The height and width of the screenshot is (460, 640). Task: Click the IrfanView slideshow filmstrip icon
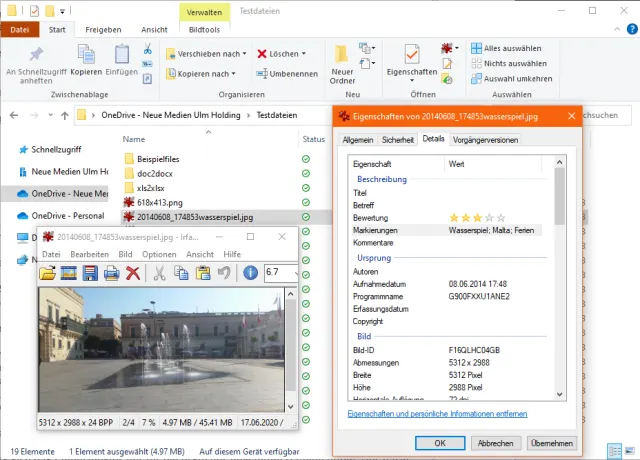[x=69, y=273]
